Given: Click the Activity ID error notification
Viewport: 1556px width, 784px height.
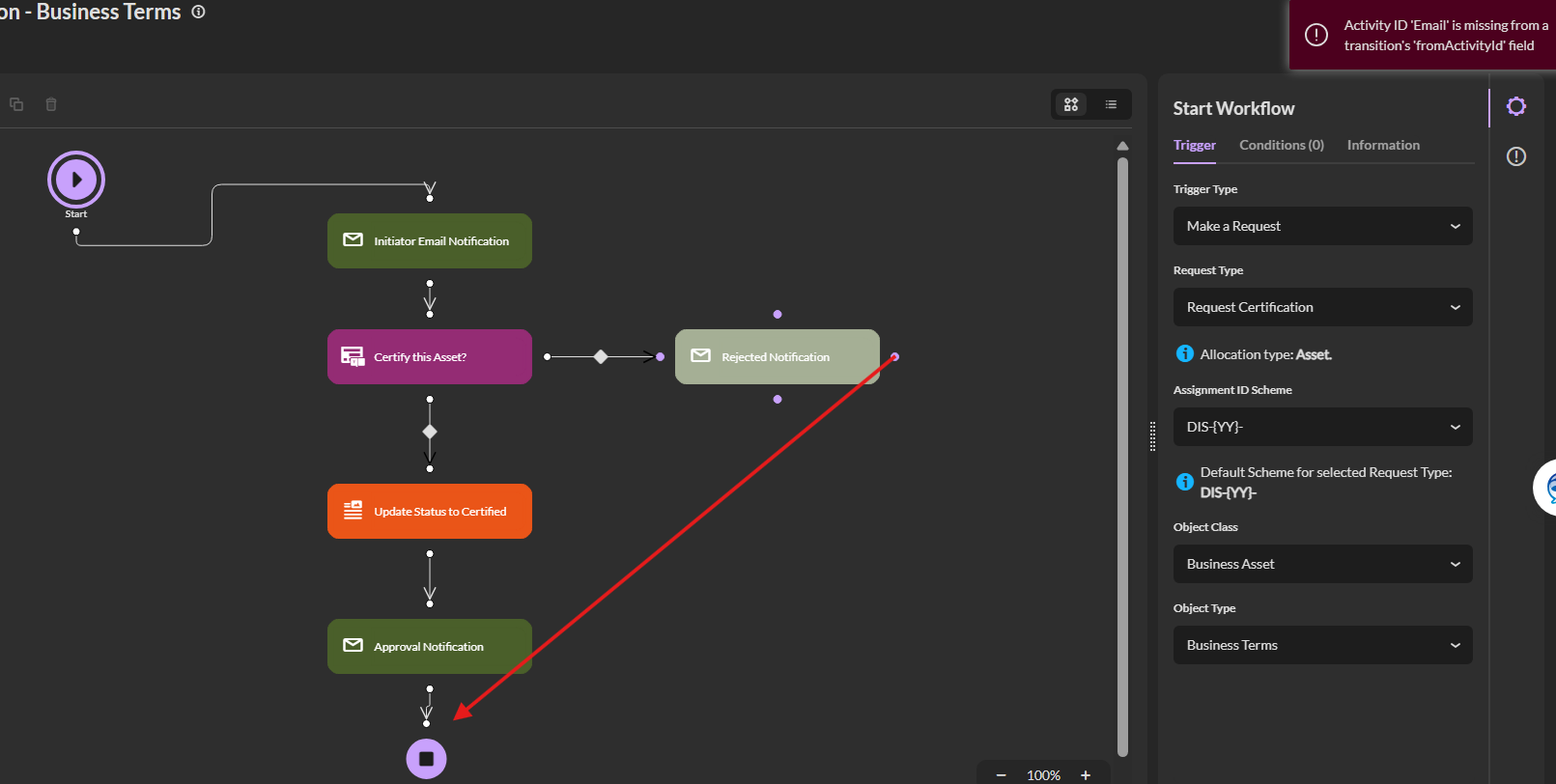Looking at the screenshot, I should pyautogui.click(x=1423, y=35).
